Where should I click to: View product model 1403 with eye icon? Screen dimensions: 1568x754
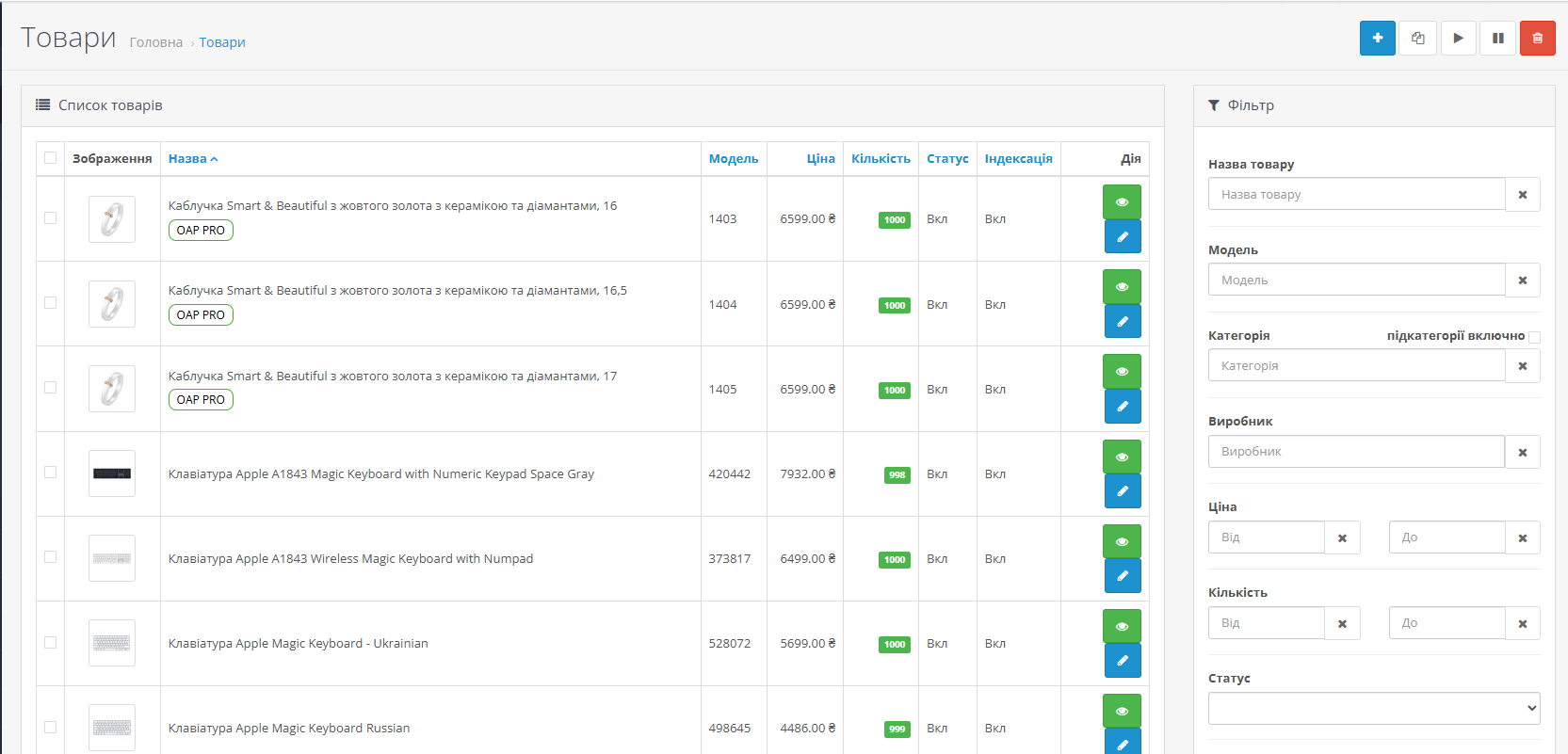point(1122,202)
